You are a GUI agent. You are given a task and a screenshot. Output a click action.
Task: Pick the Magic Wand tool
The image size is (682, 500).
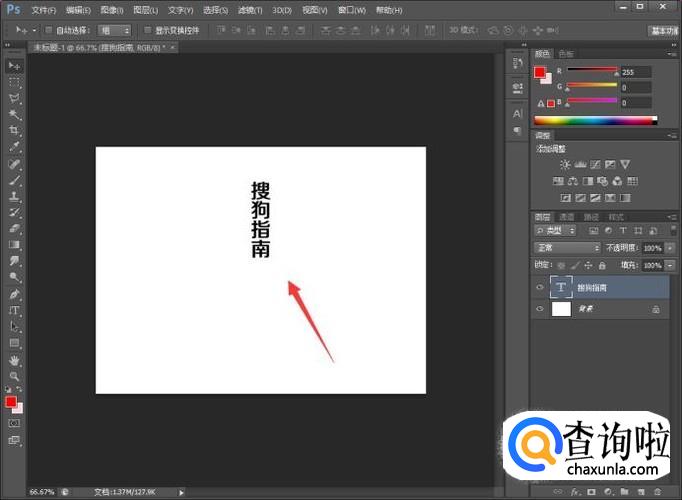tap(14, 114)
